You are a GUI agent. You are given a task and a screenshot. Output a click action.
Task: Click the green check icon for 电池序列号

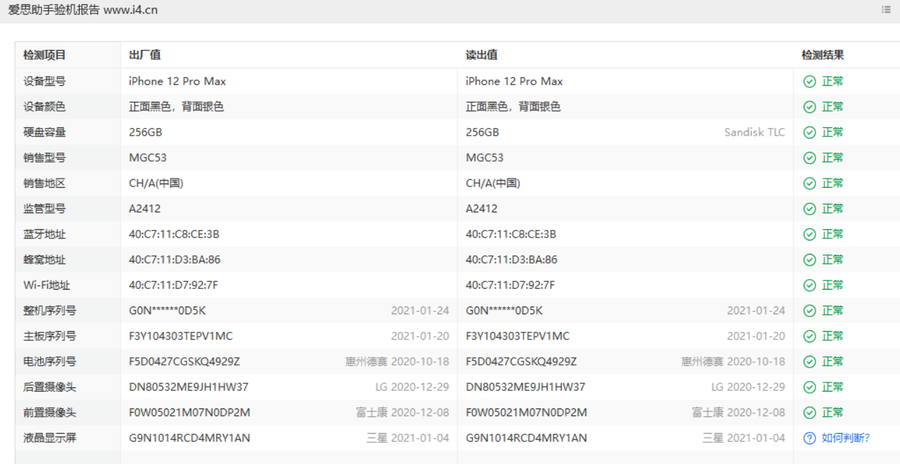click(x=809, y=362)
